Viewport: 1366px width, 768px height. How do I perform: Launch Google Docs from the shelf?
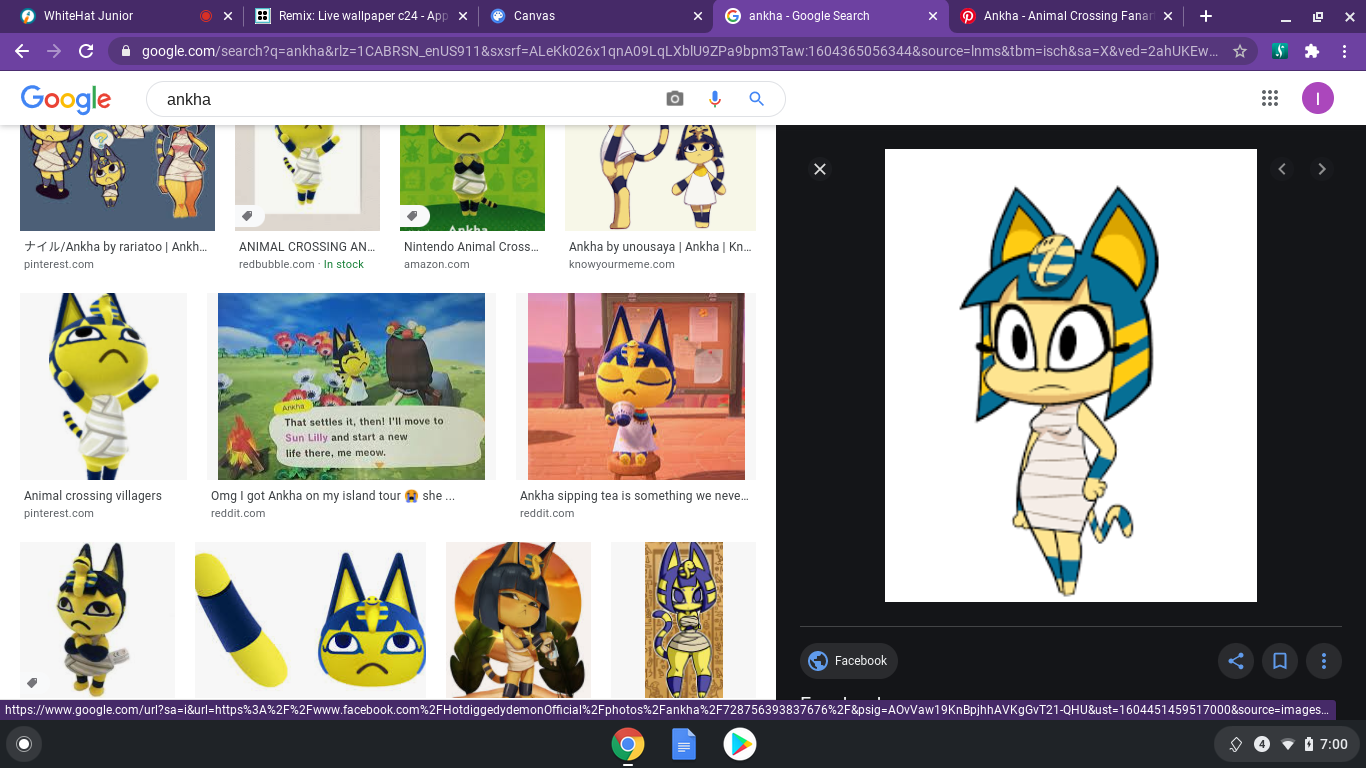coord(684,744)
